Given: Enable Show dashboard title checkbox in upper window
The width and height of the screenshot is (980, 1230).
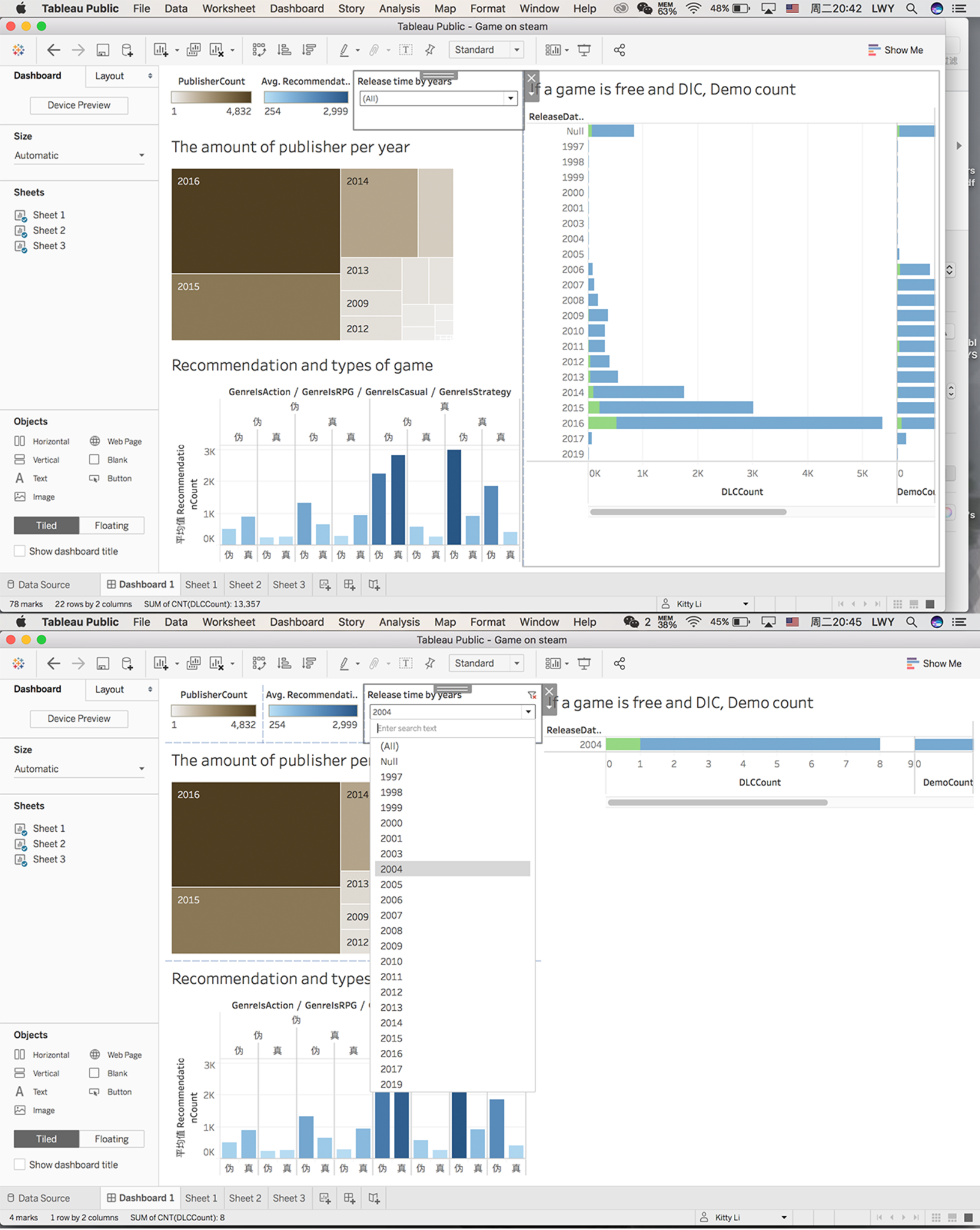Looking at the screenshot, I should coord(20,551).
